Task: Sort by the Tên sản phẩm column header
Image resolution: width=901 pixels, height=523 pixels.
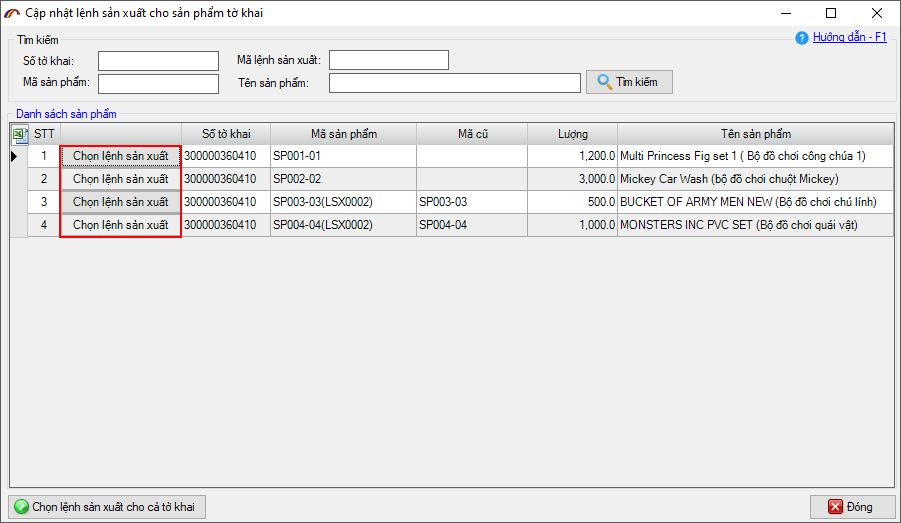Action: pyautogui.click(x=756, y=134)
